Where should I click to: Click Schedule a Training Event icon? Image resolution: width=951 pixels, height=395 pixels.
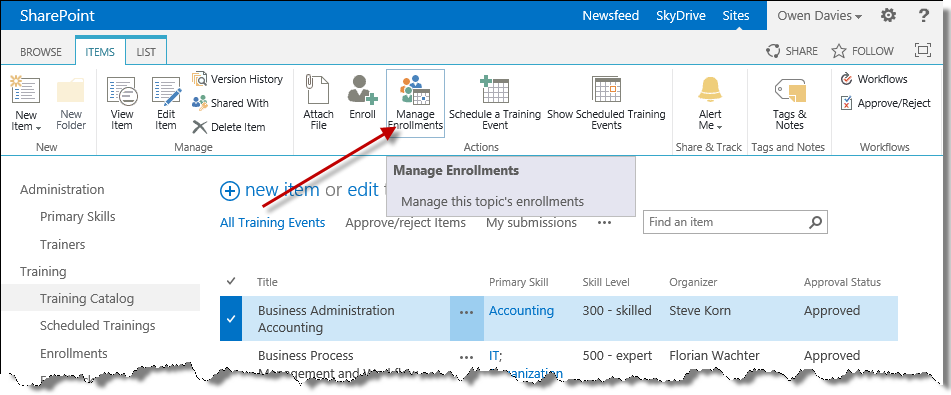[494, 90]
